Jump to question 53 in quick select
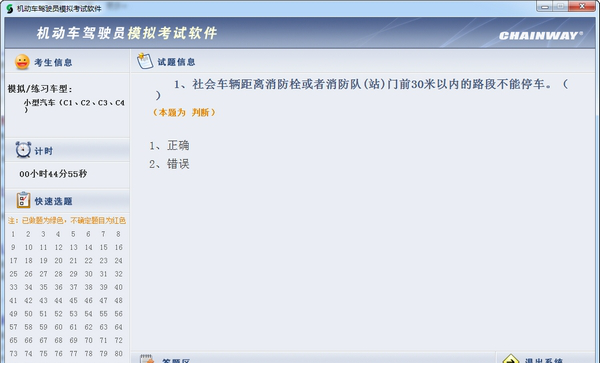The image size is (600, 377). (x=73, y=314)
